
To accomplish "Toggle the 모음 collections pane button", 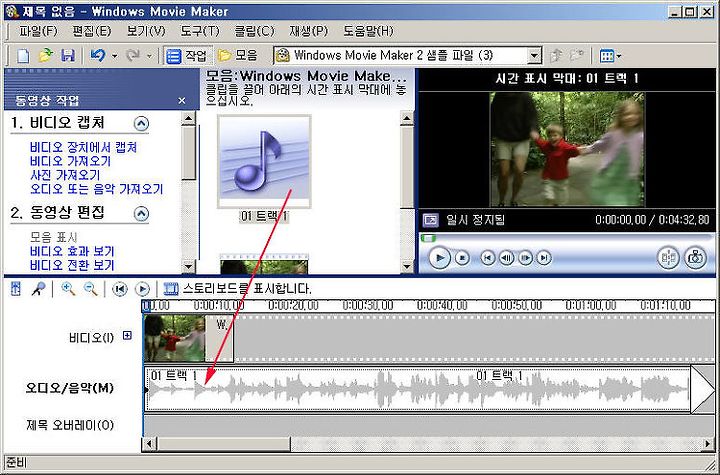I will point(238,56).
